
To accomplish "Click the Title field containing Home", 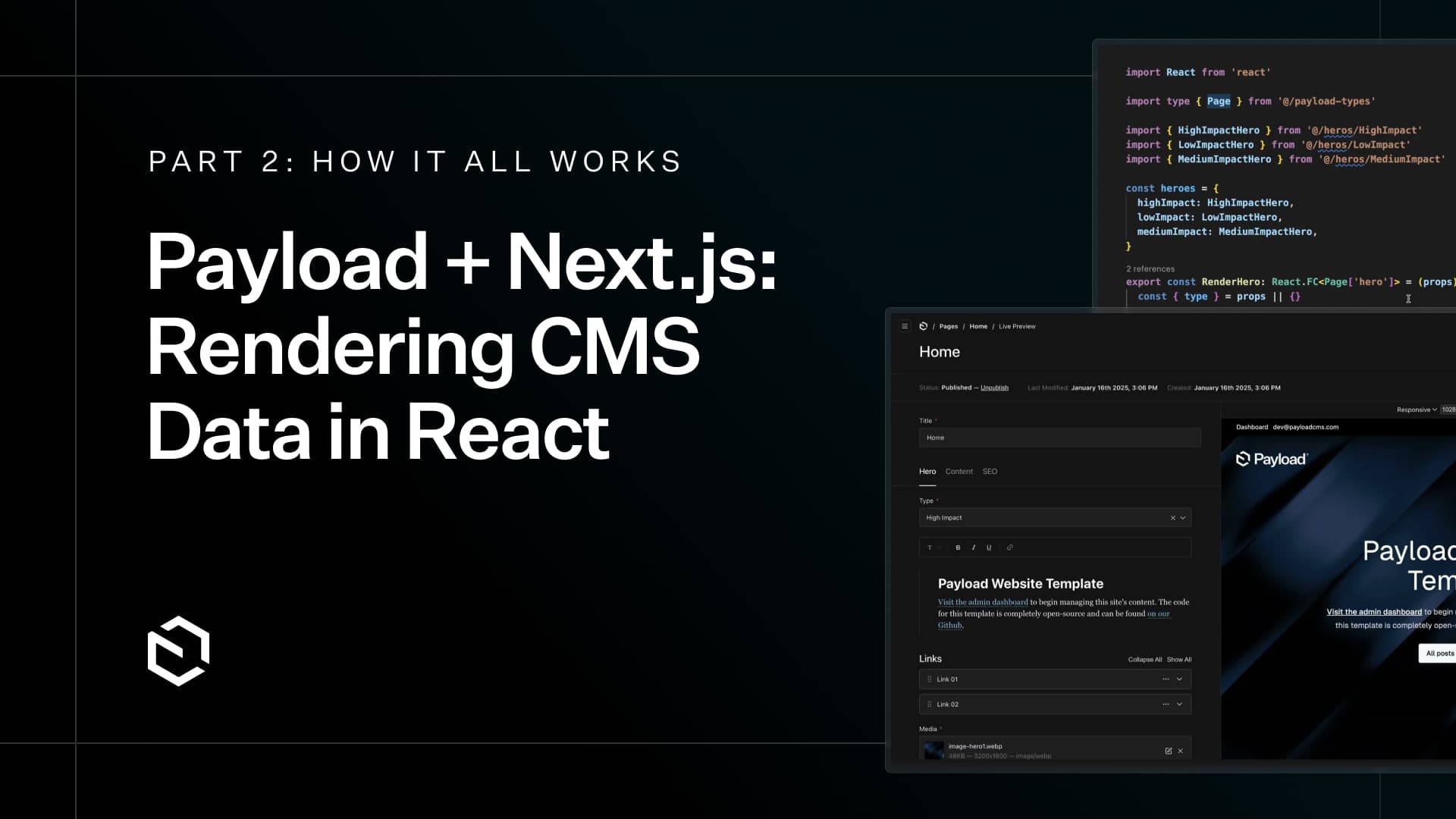I will [x=1059, y=438].
